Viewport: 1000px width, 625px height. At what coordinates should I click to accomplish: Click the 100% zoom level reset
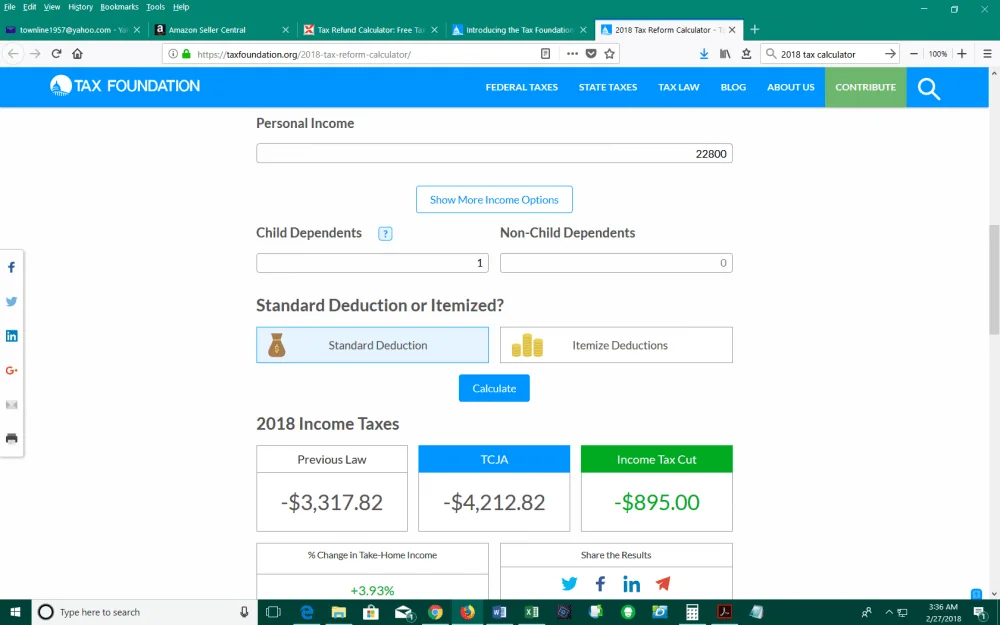point(938,54)
